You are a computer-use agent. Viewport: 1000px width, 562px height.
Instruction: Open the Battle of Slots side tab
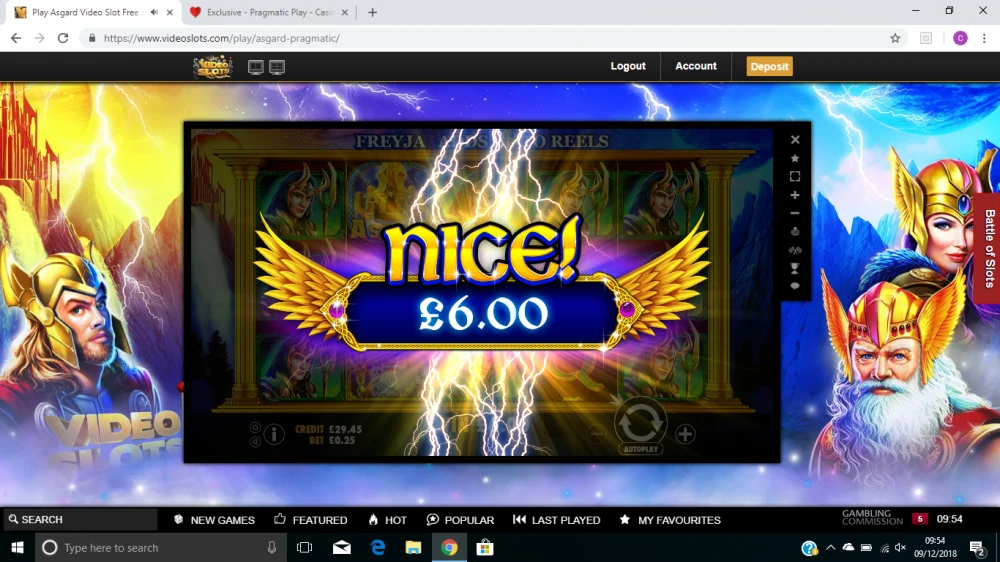988,248
